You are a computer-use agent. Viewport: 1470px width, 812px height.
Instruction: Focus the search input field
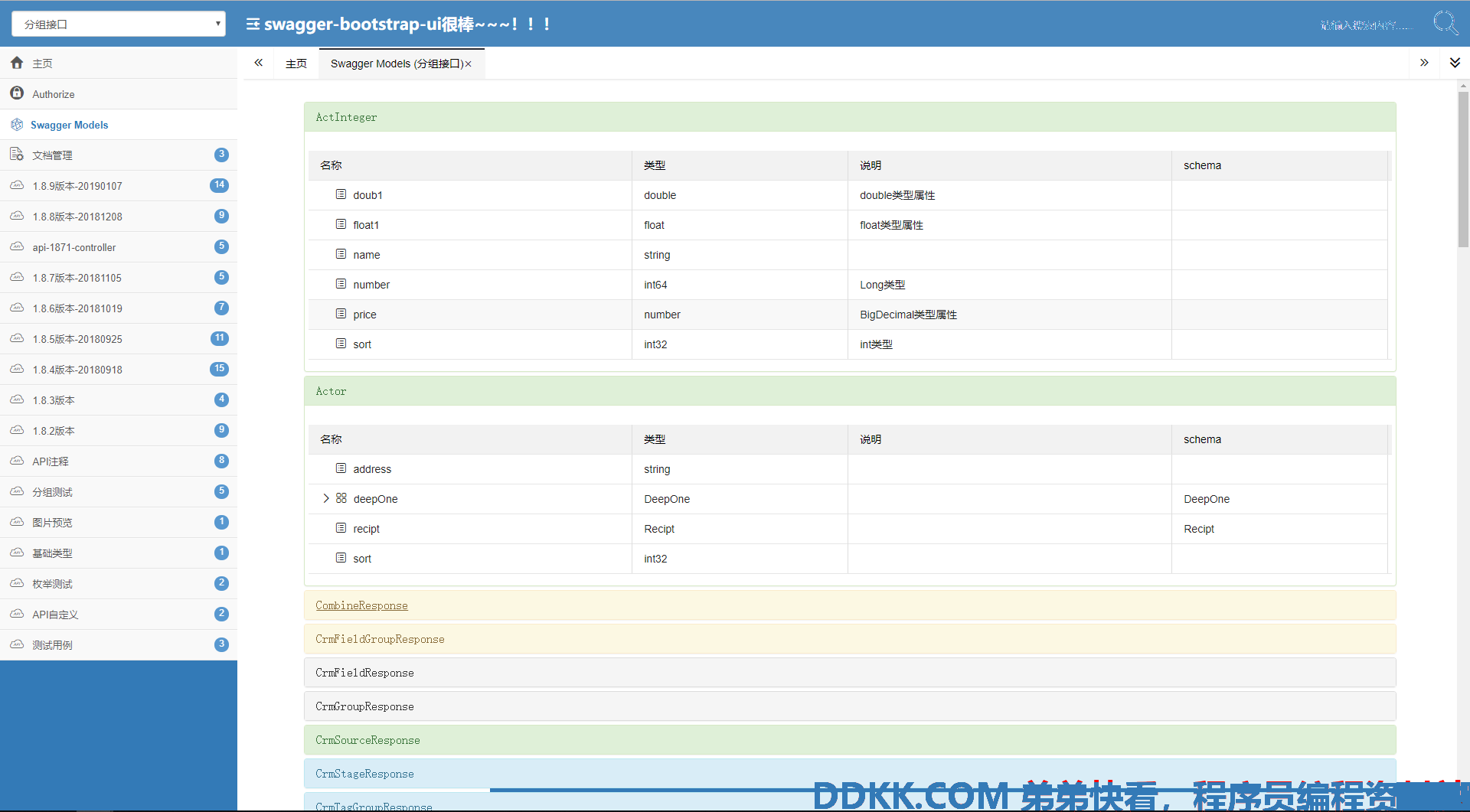[1367, 25]
